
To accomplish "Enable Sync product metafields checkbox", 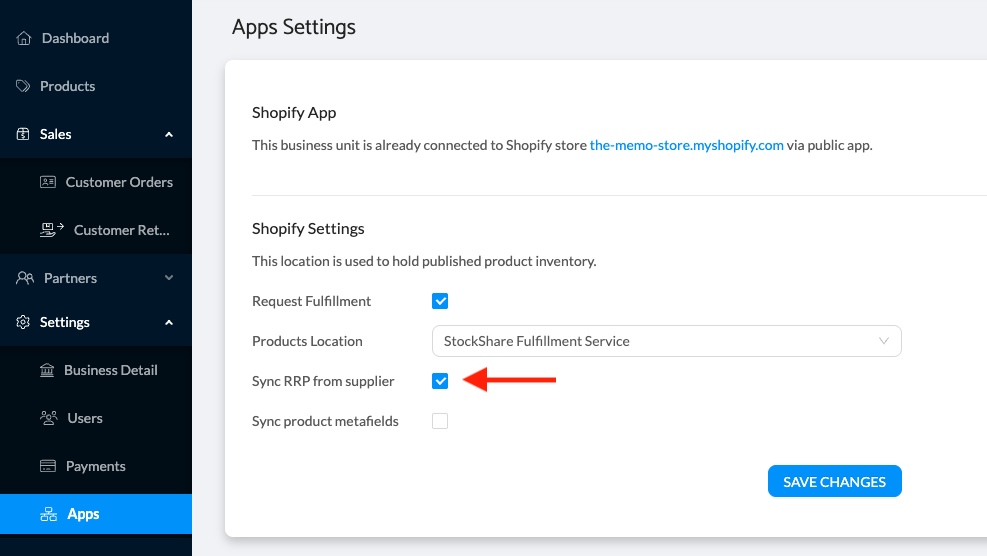I will 440,421.
